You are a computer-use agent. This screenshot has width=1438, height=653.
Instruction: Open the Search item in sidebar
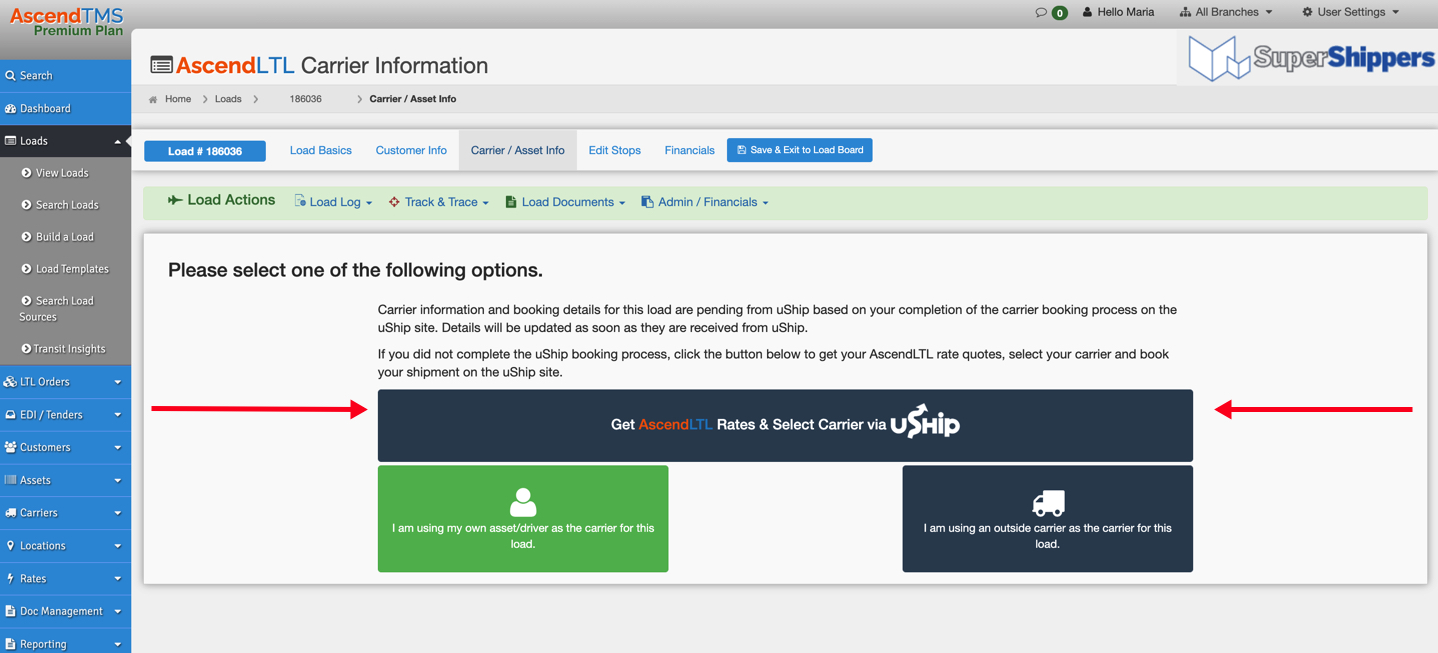pyautogui.click(x=36, y=75)
